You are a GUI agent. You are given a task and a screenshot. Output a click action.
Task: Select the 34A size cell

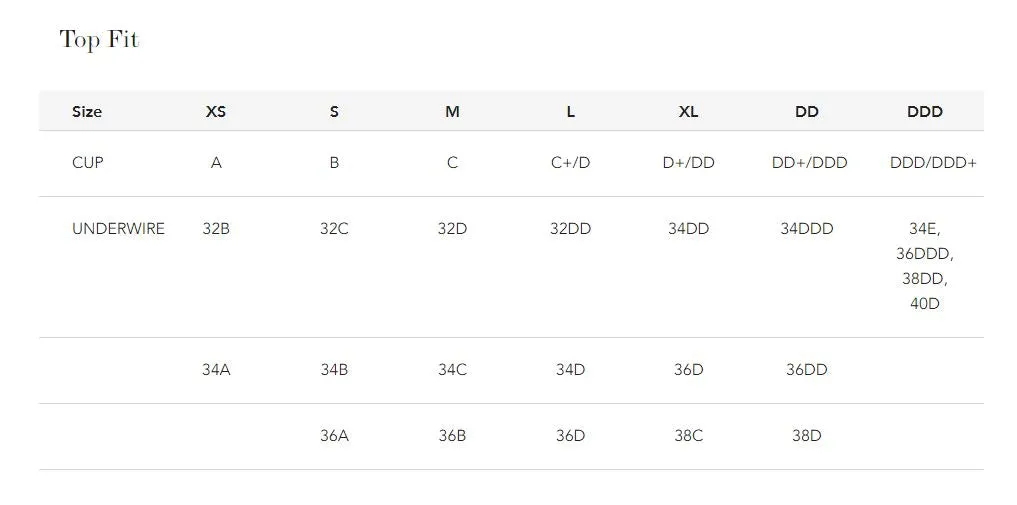tap(216, 370)
